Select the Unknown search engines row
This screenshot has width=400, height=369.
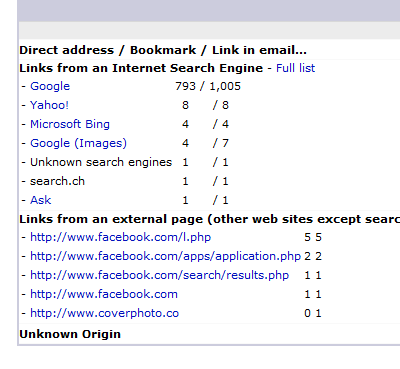(101, 162)
